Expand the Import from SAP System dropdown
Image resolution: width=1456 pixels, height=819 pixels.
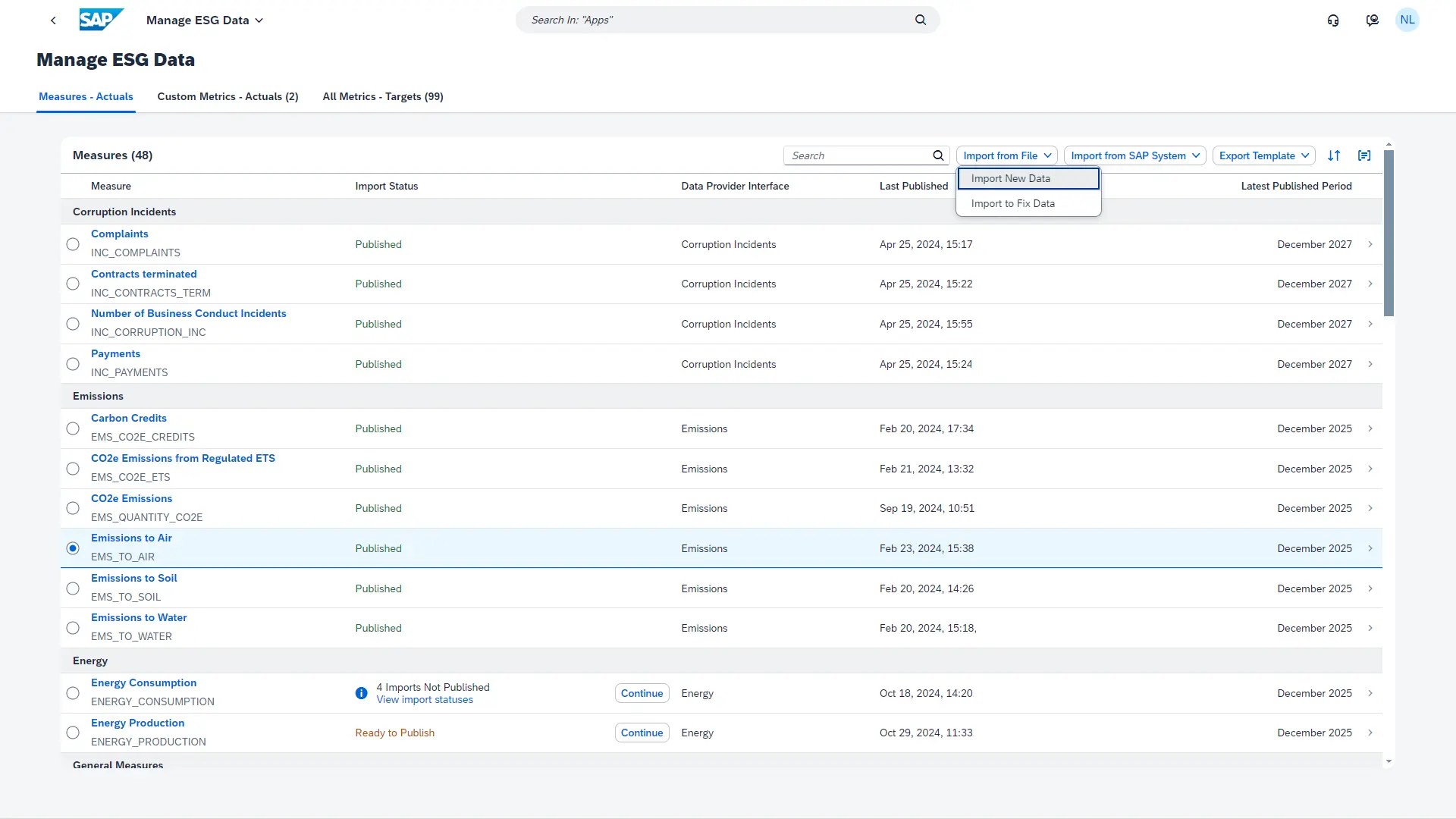click(x=1134, y=155)
